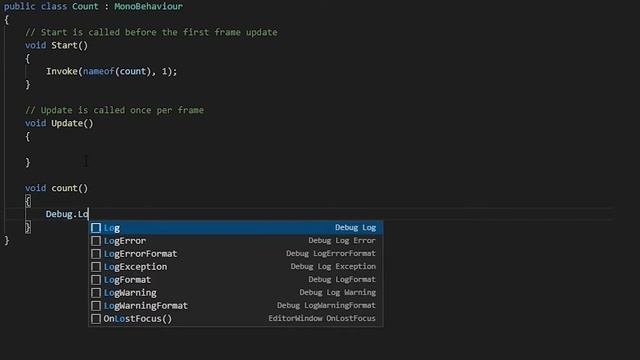Click 'nameof' in the Invoke line
The width and height of the screenshot is (640, 360).
pos(98,71)
